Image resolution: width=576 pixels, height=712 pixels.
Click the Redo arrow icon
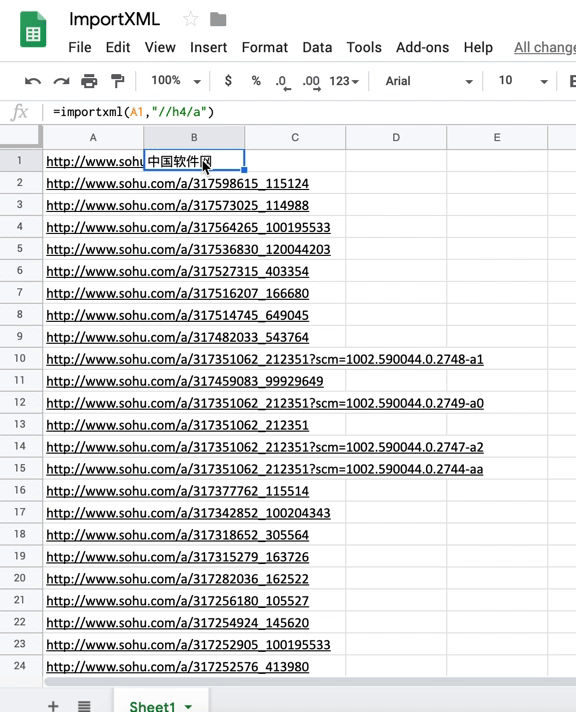[61, 81]
